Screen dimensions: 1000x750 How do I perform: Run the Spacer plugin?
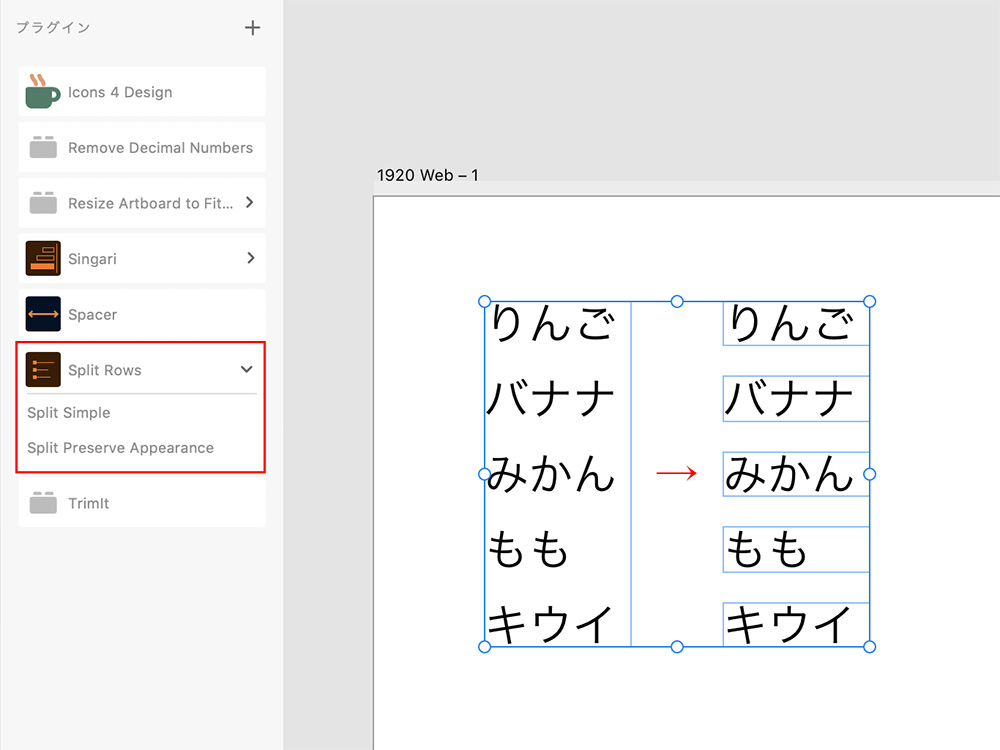(x=92, y=315)
